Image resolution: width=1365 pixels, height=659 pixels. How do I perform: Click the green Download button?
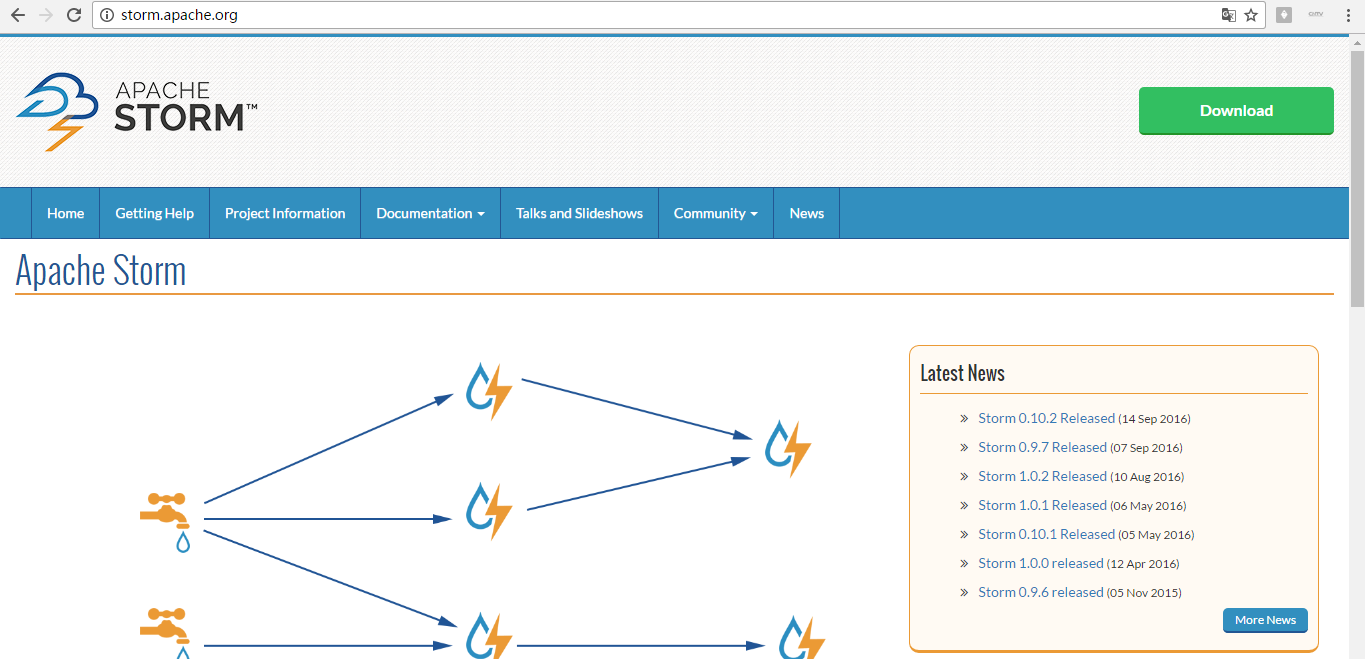(x=1236, y=111)
